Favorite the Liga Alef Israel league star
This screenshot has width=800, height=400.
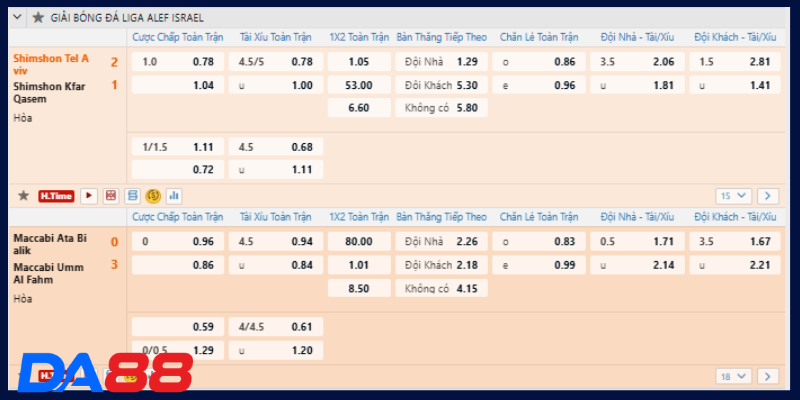coord(38,18)
